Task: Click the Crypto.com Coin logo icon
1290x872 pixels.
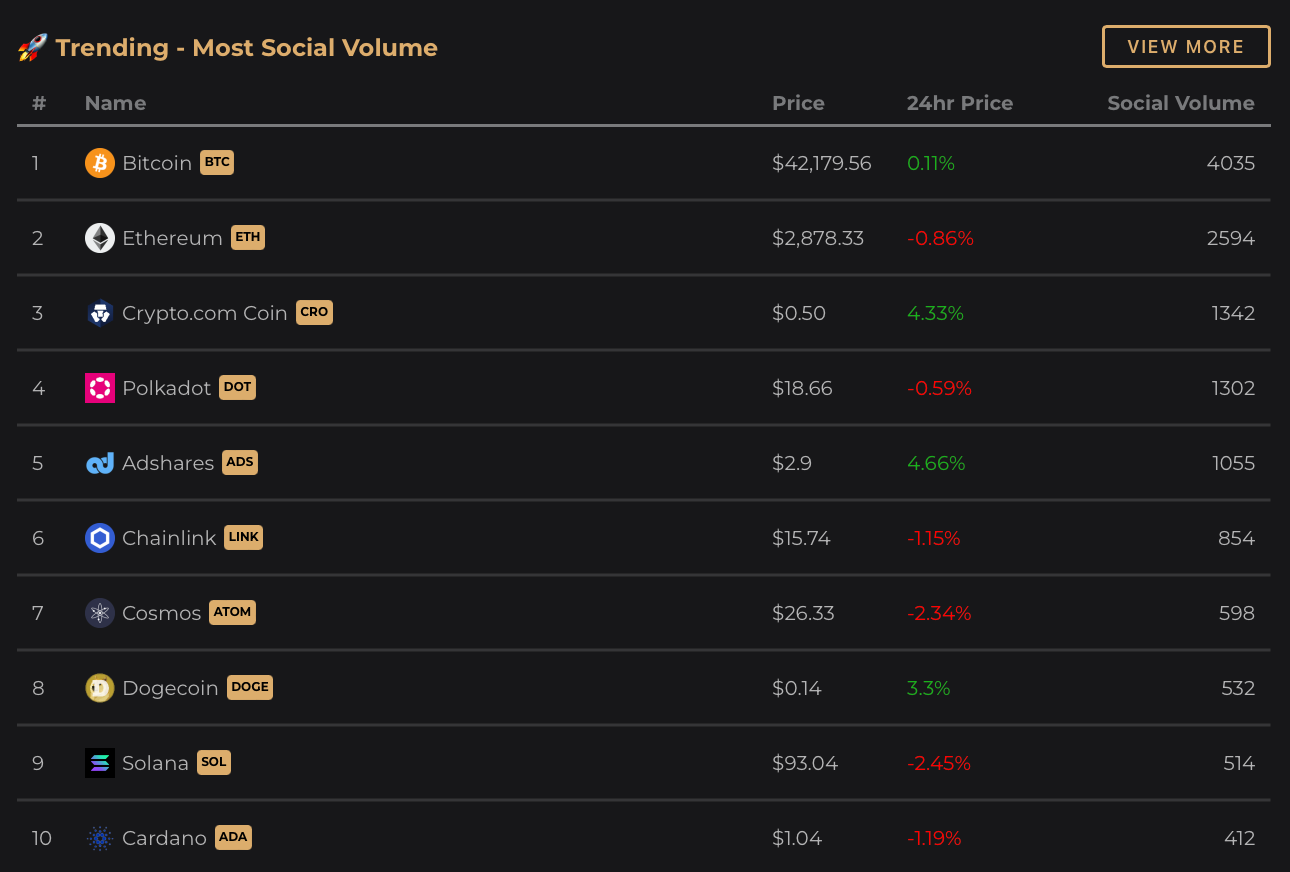Action: tap(100, 313)
